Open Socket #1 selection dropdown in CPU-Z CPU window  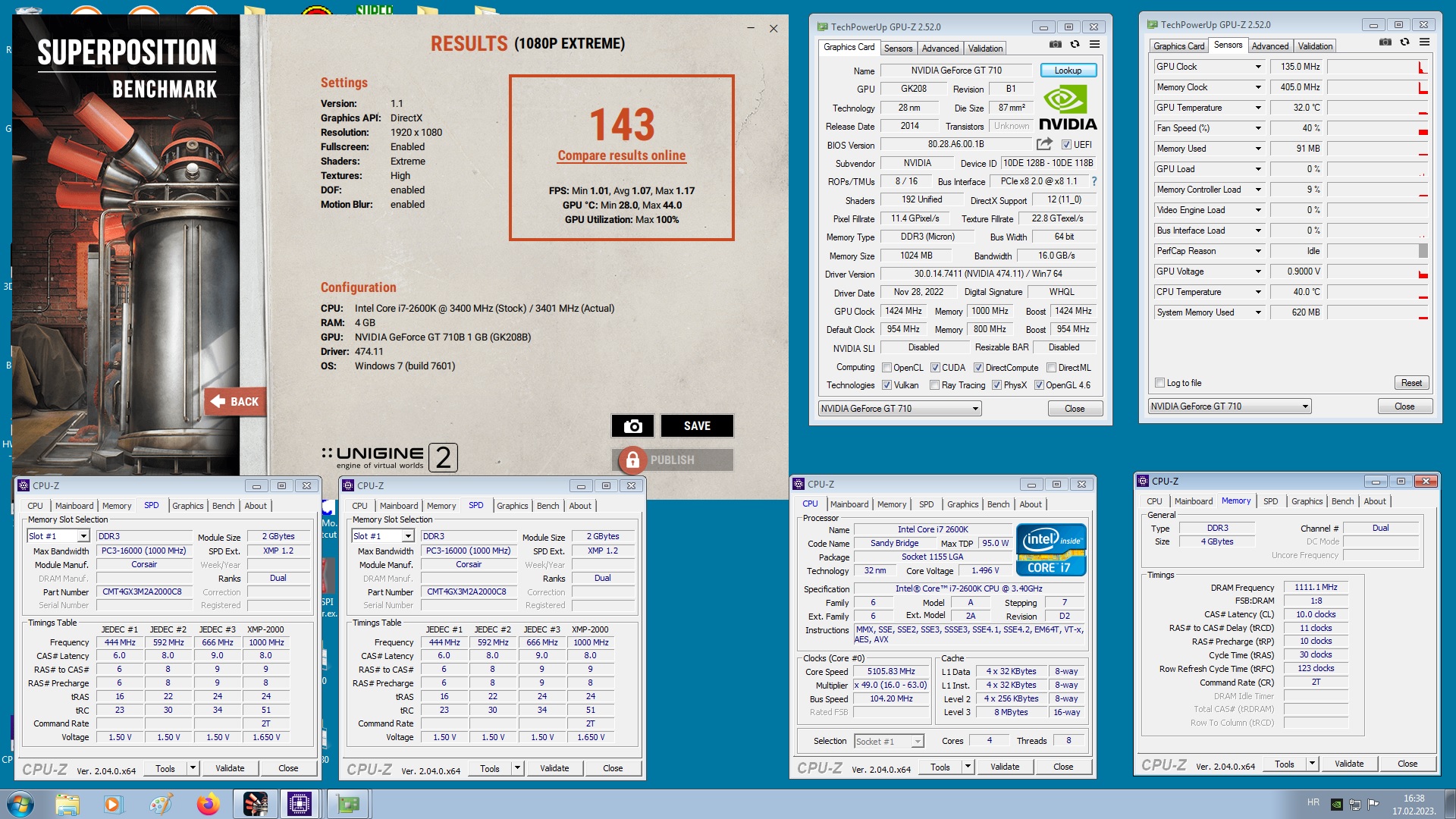coord(889,742)
